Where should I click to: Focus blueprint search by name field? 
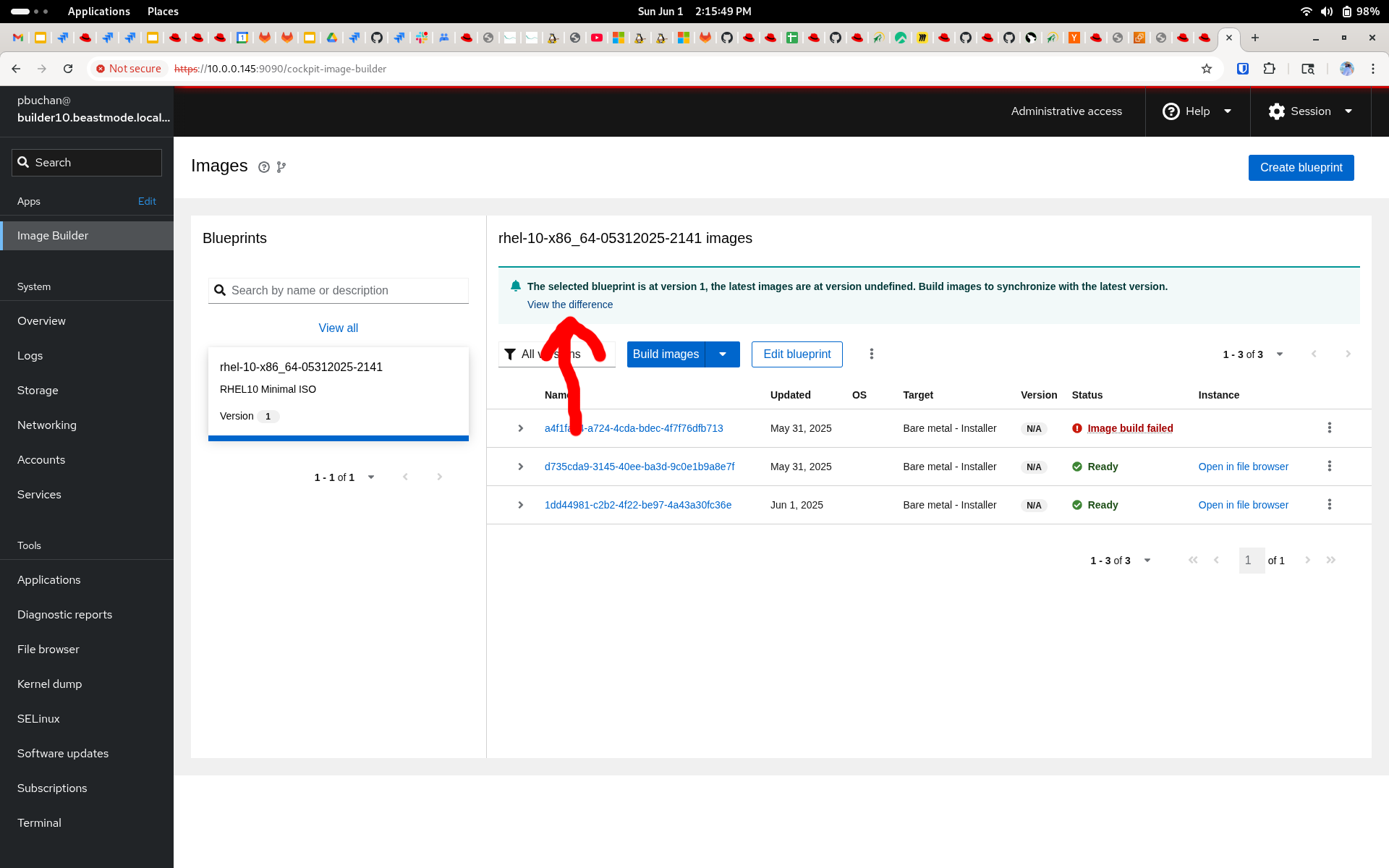[x=347, y=290]
